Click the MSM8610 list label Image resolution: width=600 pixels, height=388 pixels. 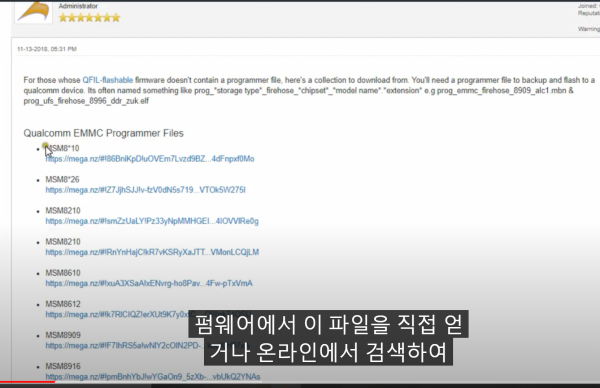(63, 273)
